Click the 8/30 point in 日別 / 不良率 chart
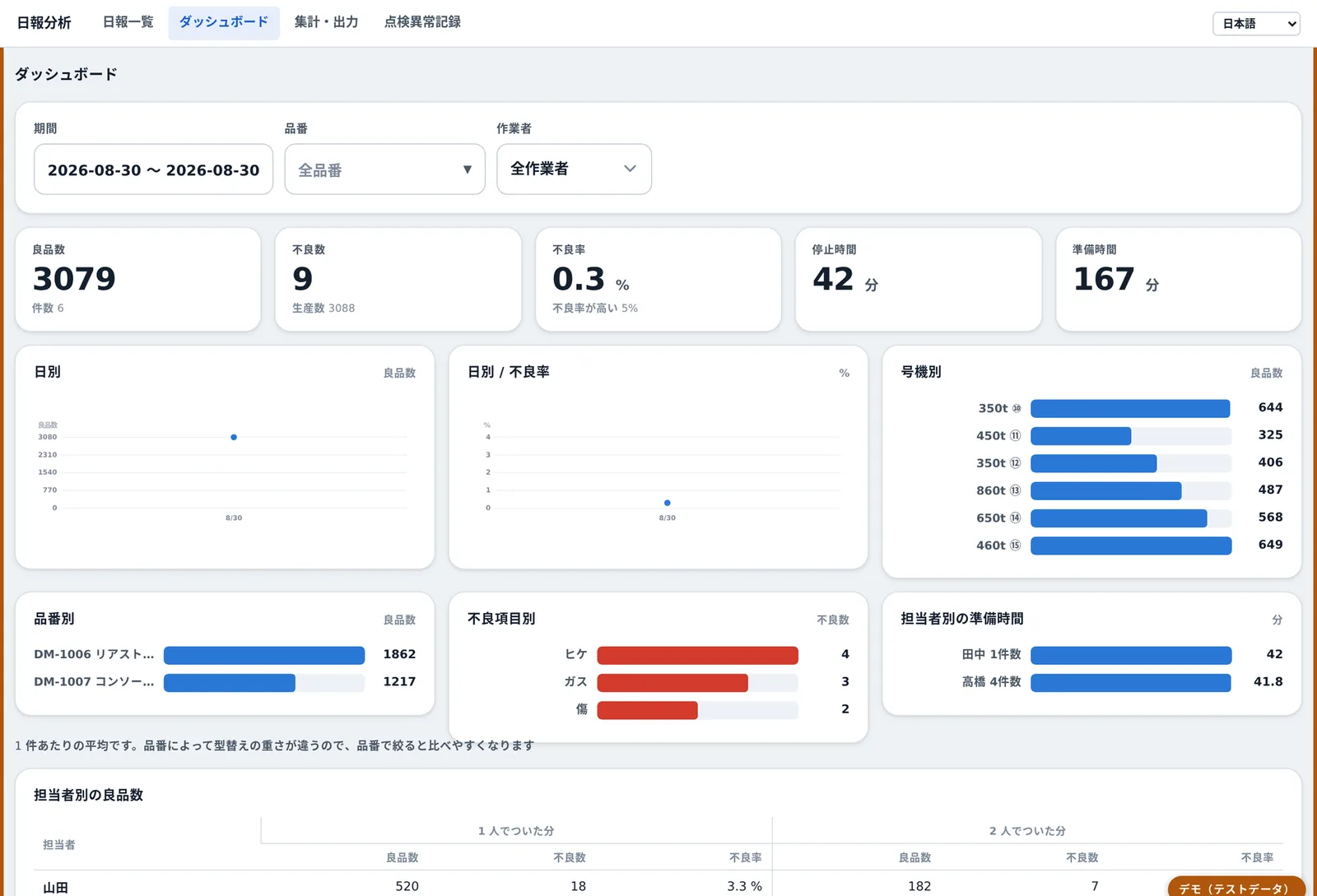This screenshot has height=896, width=1317. [x=667, y=503]
